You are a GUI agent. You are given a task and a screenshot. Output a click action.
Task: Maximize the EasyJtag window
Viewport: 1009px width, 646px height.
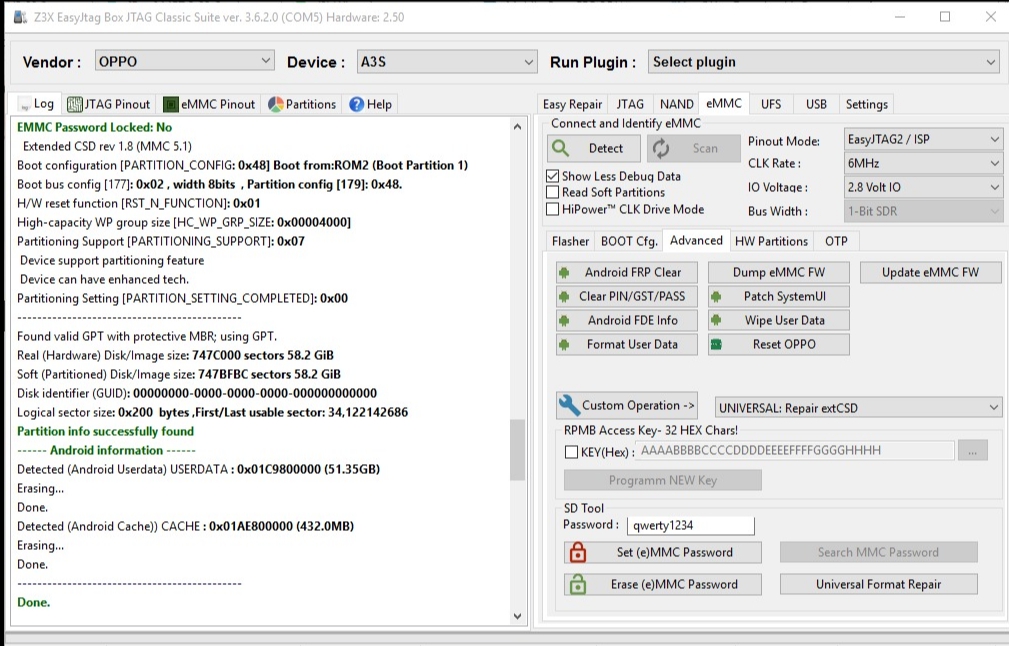pyautogui.click(x=945, y=17)
